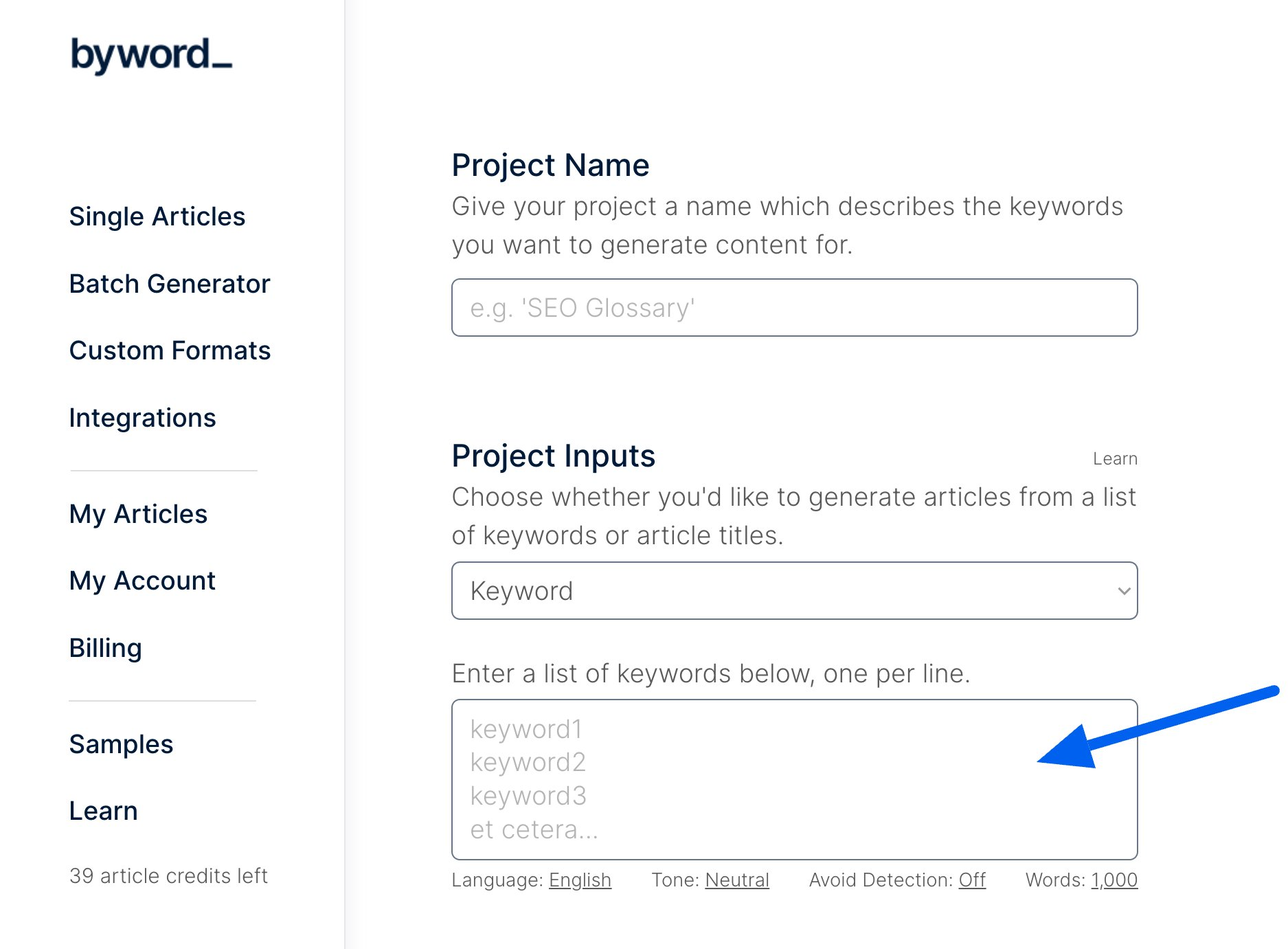View My Articles
Screen dimensions: 1288x949
[138, 514]
